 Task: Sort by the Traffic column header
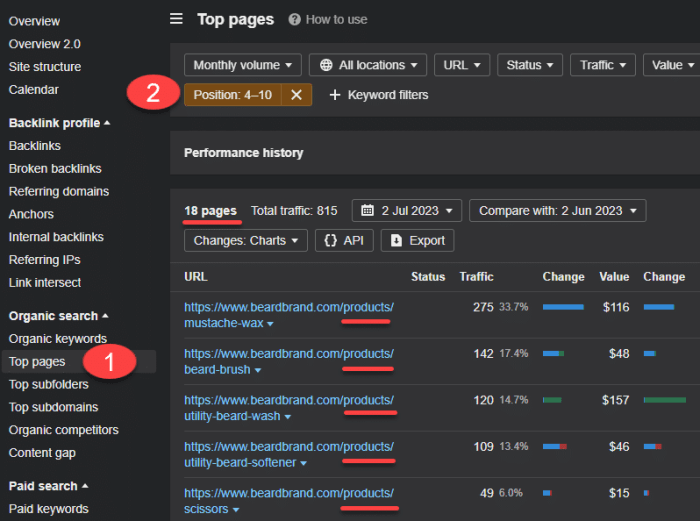tap(476, 277)
